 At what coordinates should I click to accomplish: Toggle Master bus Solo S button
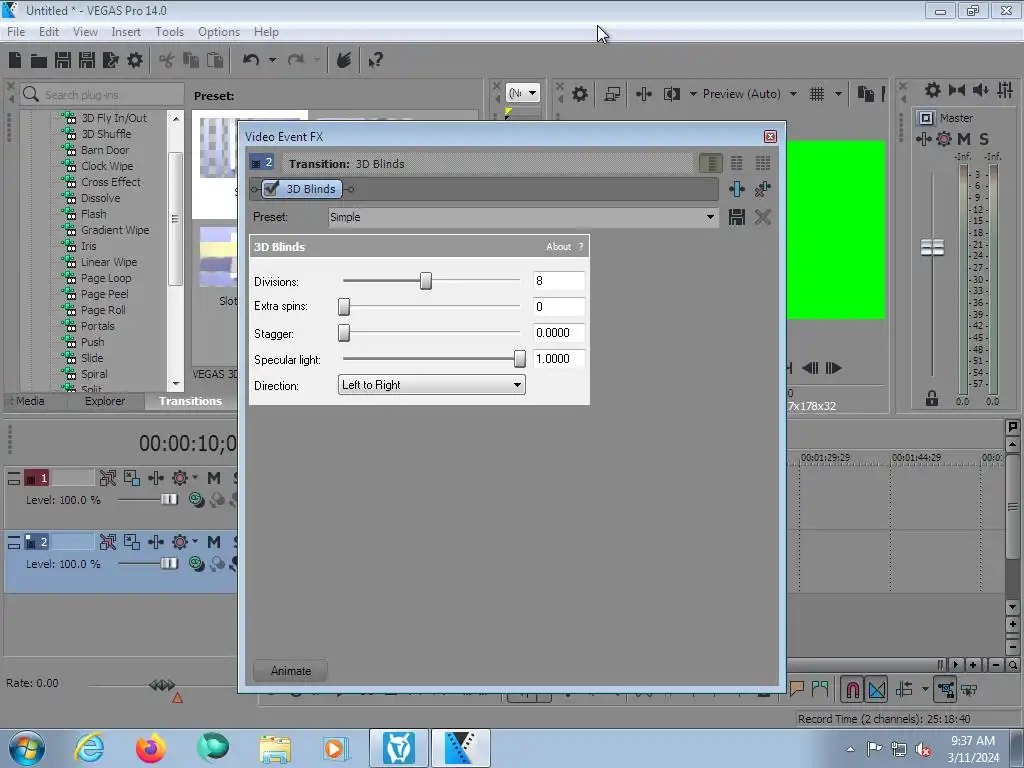[984, 139]
